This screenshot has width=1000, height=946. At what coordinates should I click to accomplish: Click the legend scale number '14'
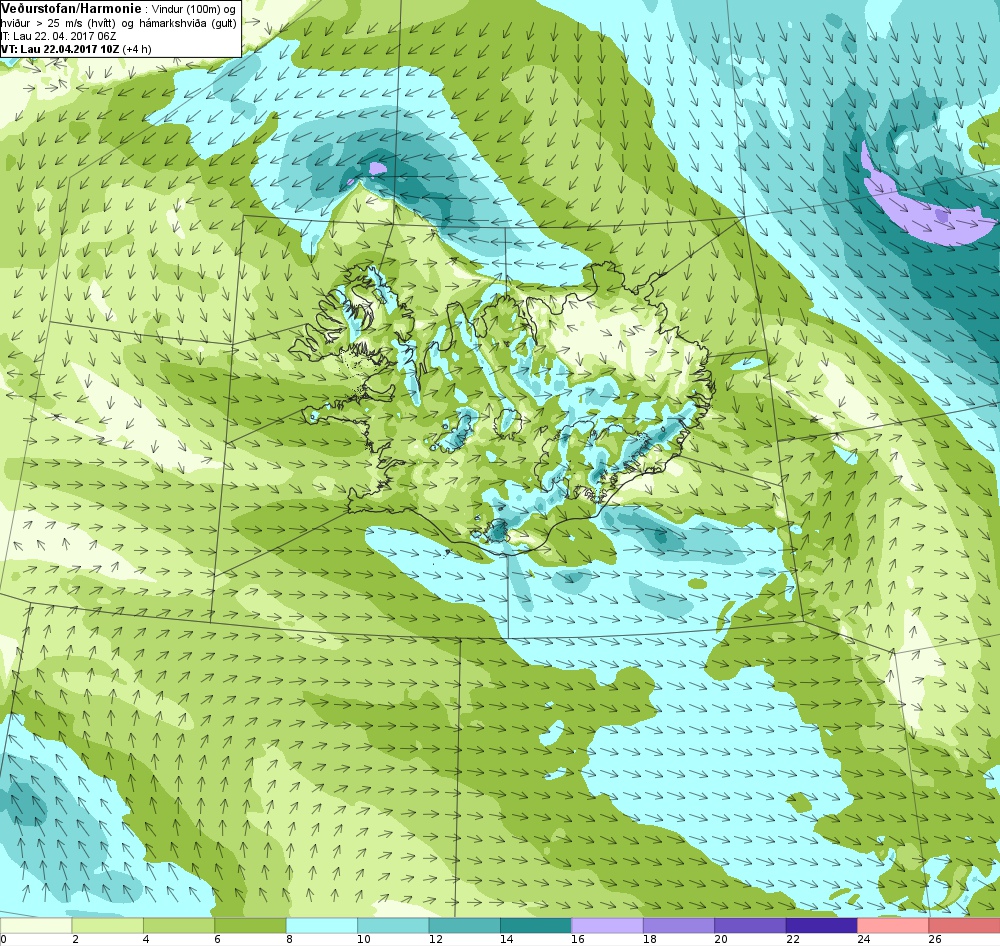tap(506, 939)
